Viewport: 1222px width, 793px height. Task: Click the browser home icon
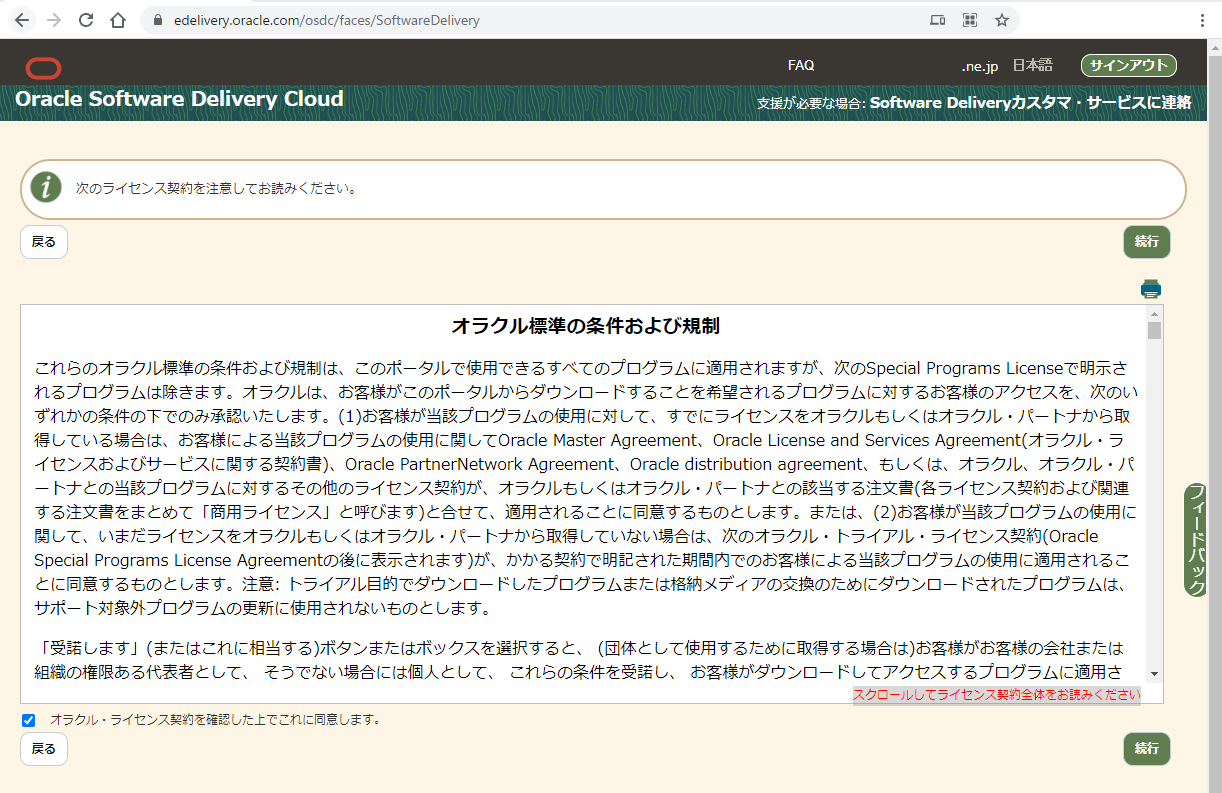(x=118, y=20)
